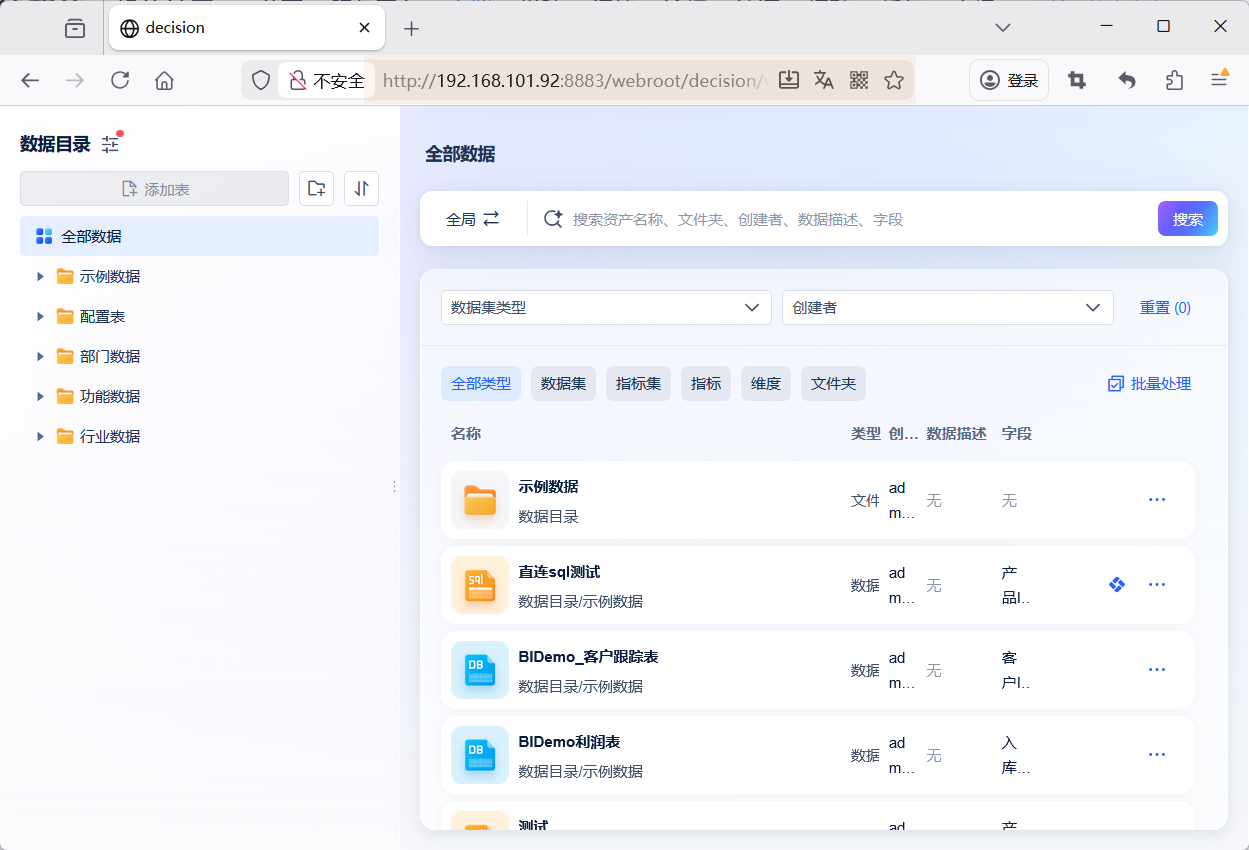
Task: Click the sidebar collapse handle dots
Action: (x=394, y=486)
